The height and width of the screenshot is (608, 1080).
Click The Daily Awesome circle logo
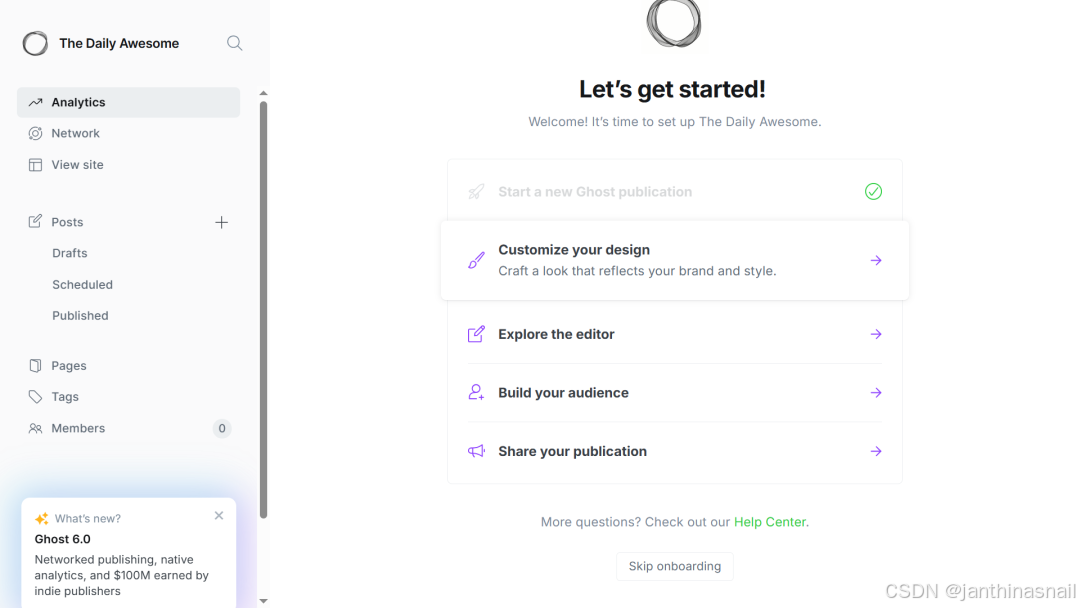click(x=35, y=43)
